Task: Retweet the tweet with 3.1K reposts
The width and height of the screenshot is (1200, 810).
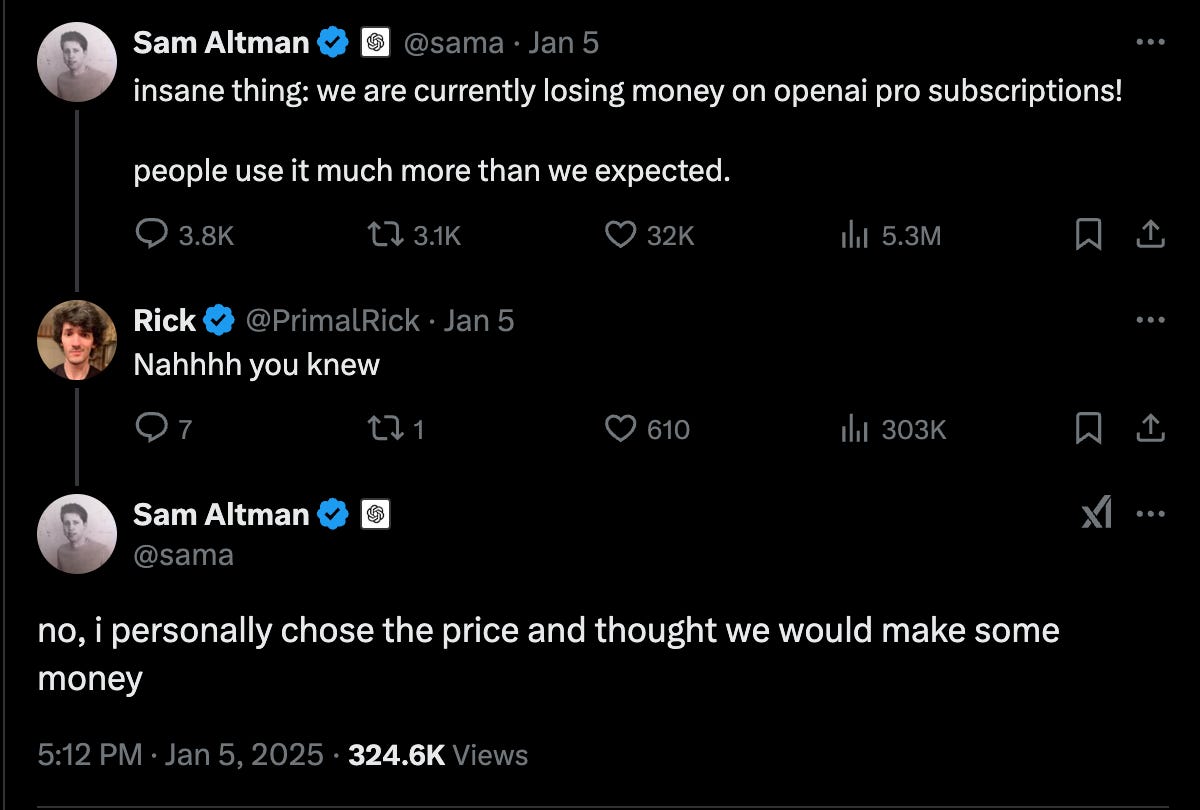Action: pyautogui.click(x=415, y=236)
